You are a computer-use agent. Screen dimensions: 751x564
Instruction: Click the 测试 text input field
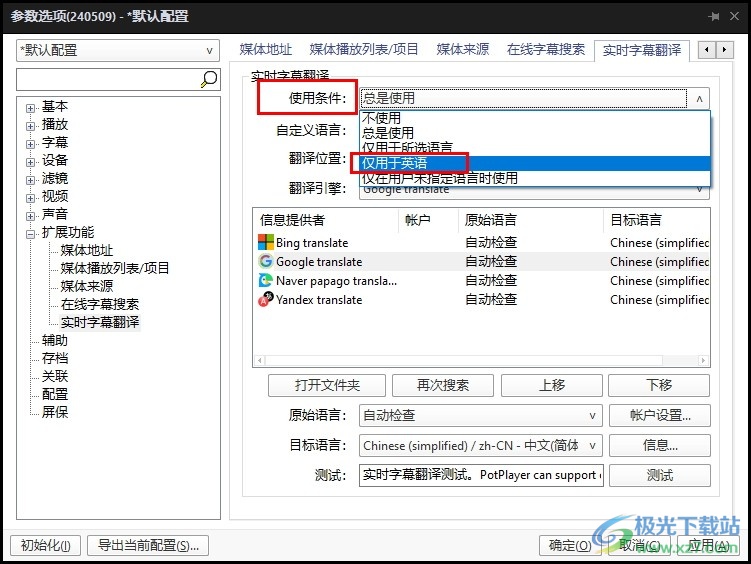[x=481, y=475]
